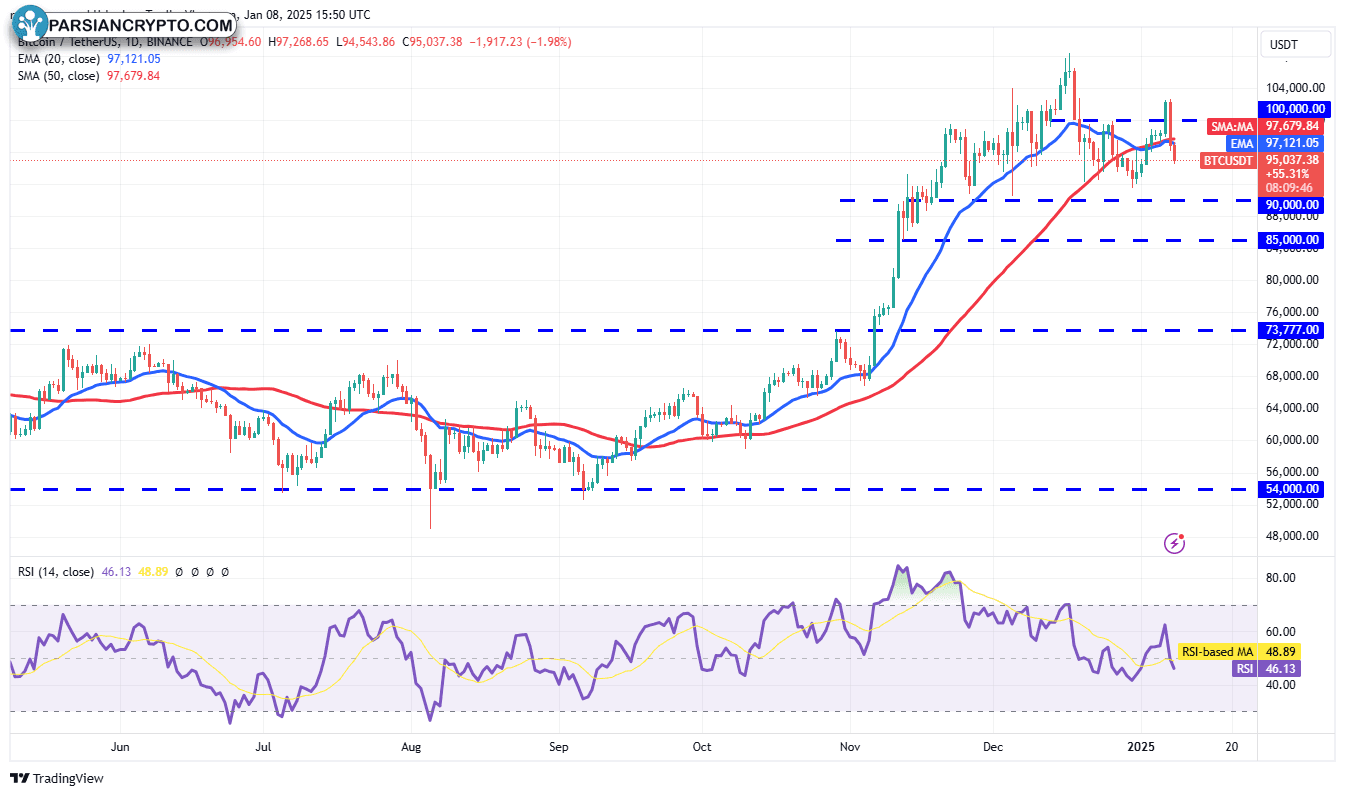Click the RSI 46.13 value label
This screenshot has height=796, width=1345.
[1265, 669]
